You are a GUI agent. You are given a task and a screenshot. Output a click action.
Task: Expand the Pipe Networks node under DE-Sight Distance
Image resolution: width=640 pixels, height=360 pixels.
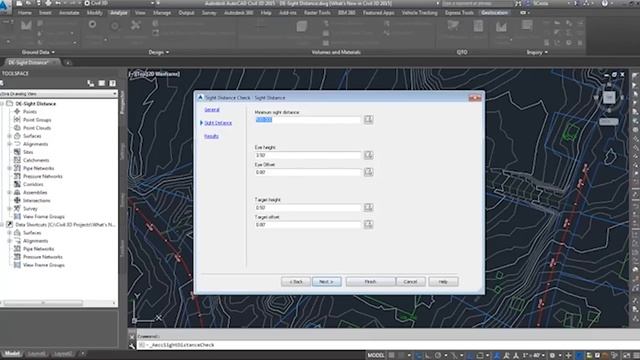tap(9, 168)
